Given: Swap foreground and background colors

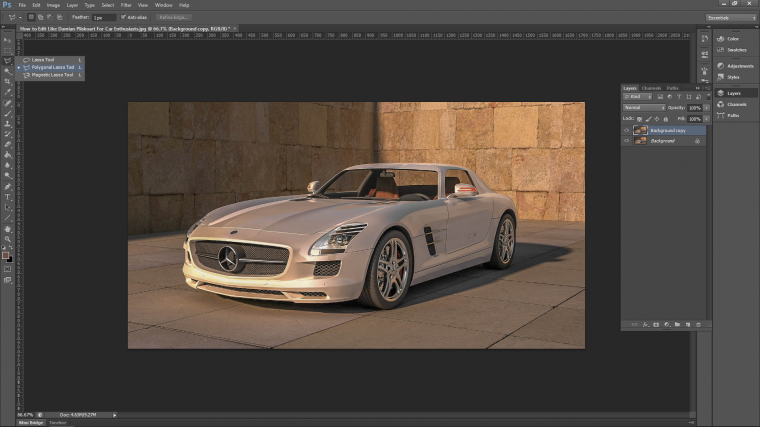Looking at the screenshot, I should 11,248.
